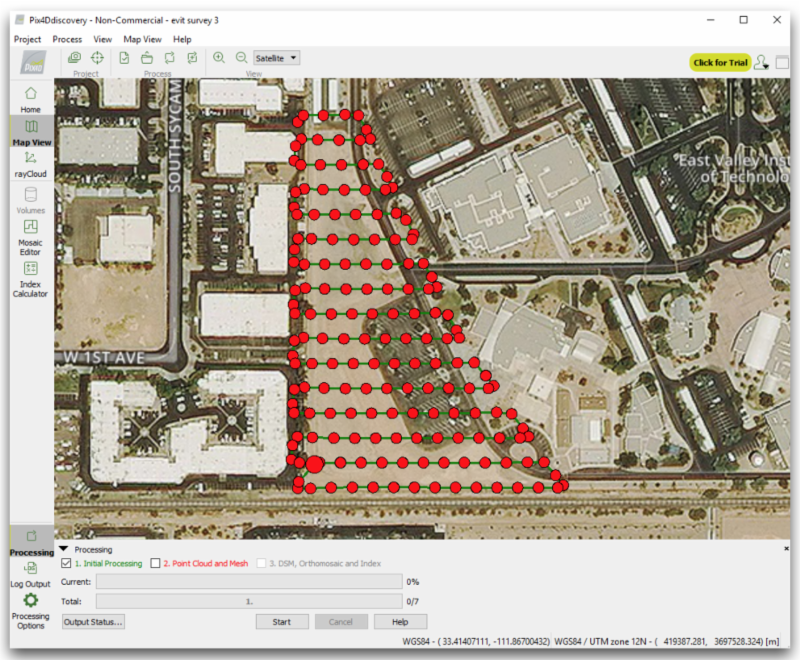This screenshot has width=800, height=660.
Task: Uncheck the Initial Processing checkbox
Action: pos(66,564)
